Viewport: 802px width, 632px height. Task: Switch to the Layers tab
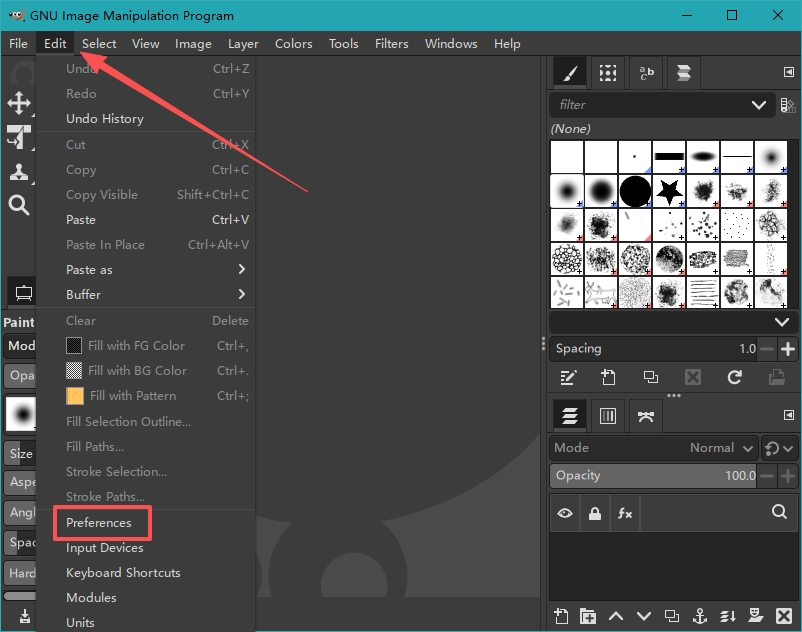coord(570,416)
